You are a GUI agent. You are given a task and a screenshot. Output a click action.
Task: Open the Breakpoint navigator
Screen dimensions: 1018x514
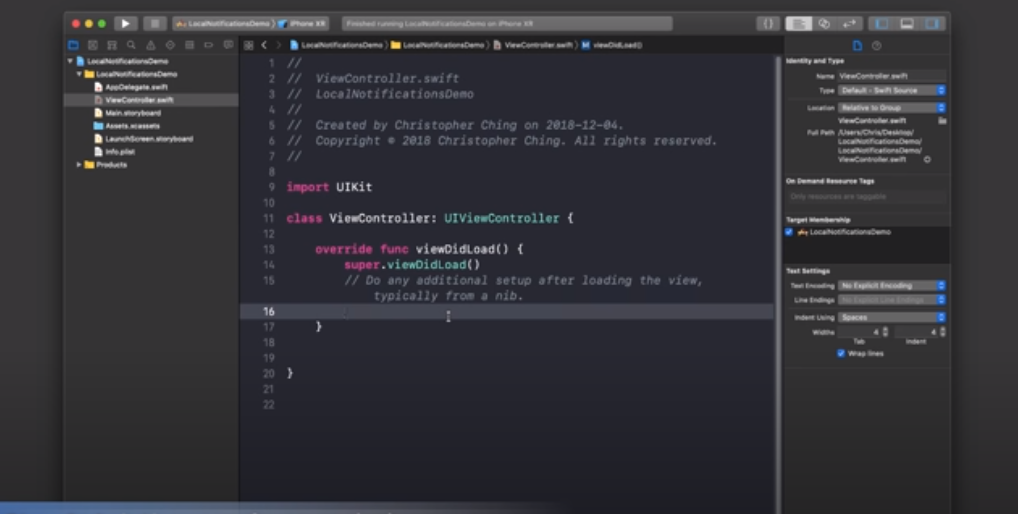point(208,45)
